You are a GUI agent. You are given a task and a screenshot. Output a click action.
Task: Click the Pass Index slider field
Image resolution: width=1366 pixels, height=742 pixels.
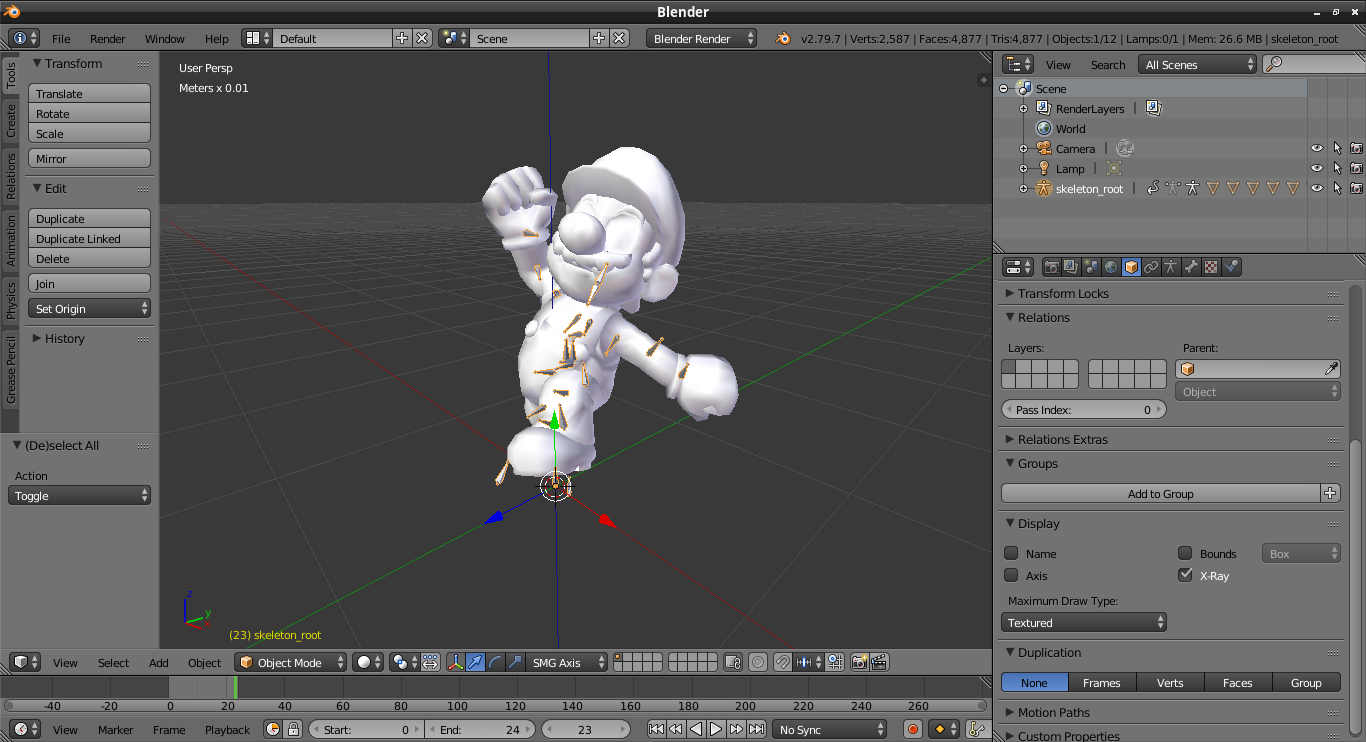pyautogui.click(x=1084, y=410)
